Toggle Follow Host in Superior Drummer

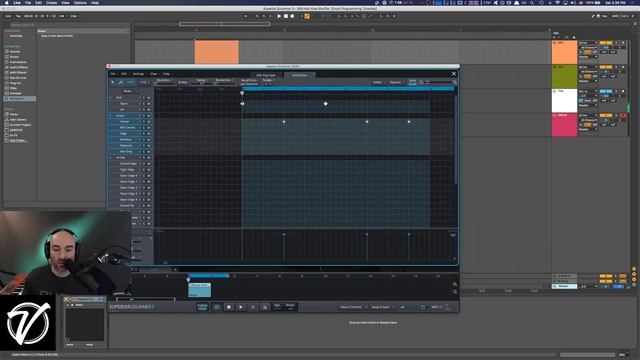point(202,307)
